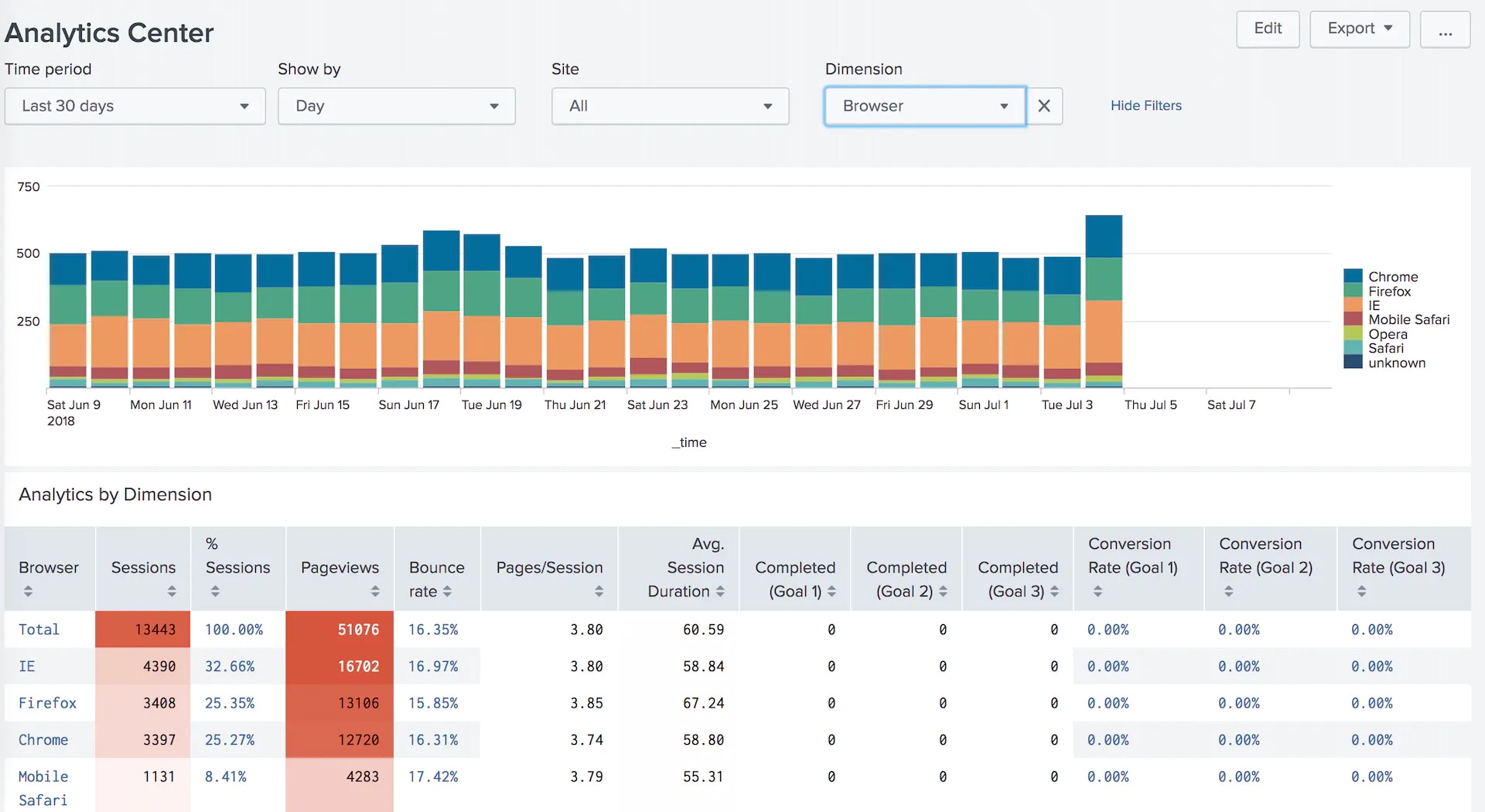Sort table by the Sessions column arrows

tap(172, 592)
